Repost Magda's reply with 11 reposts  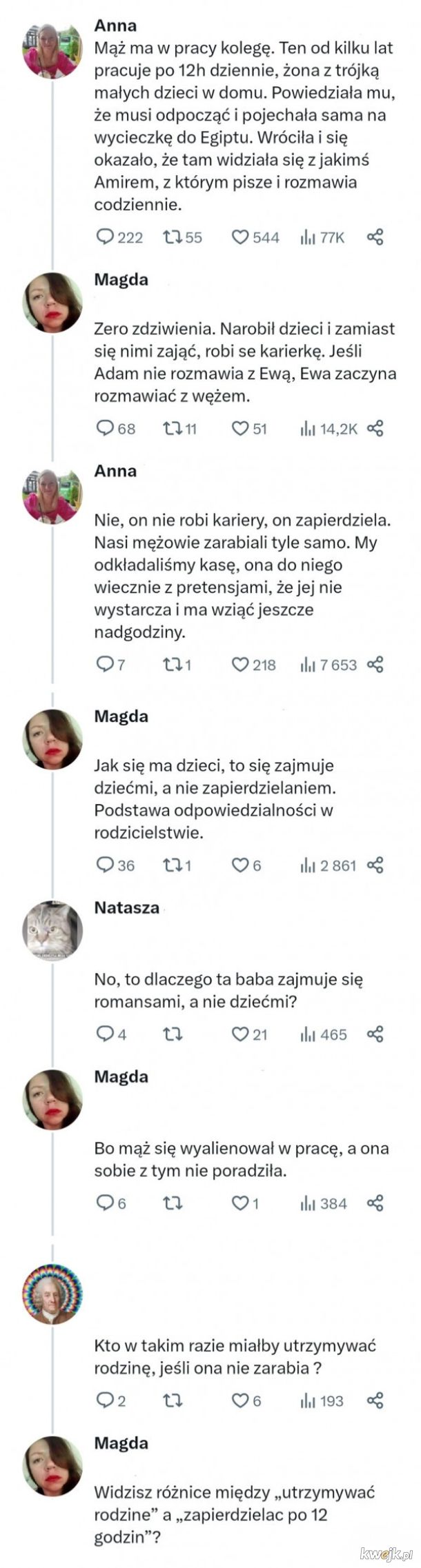pos(171,428)
